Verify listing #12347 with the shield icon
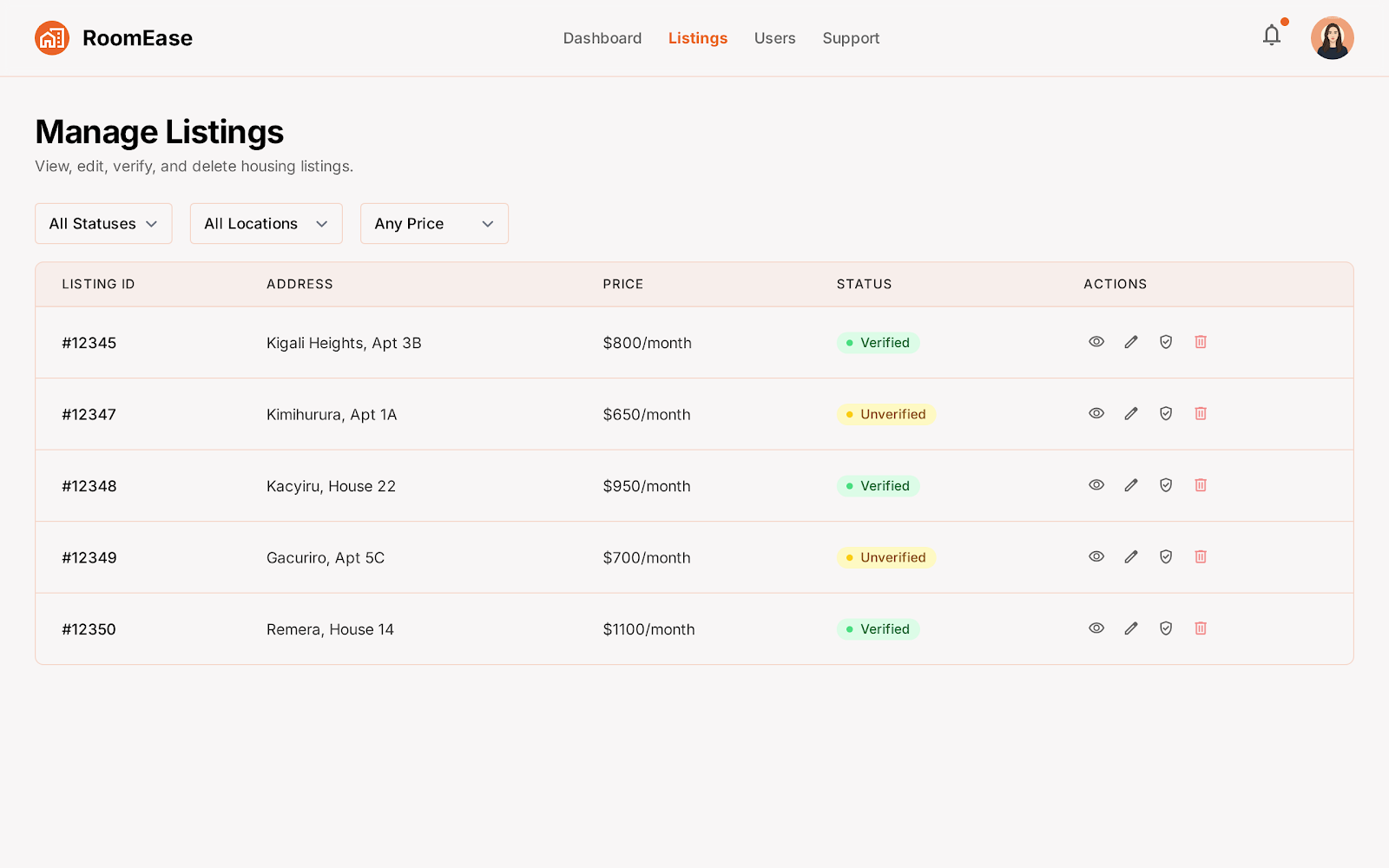1389x868 pixels. click(x=1166, y=413)
